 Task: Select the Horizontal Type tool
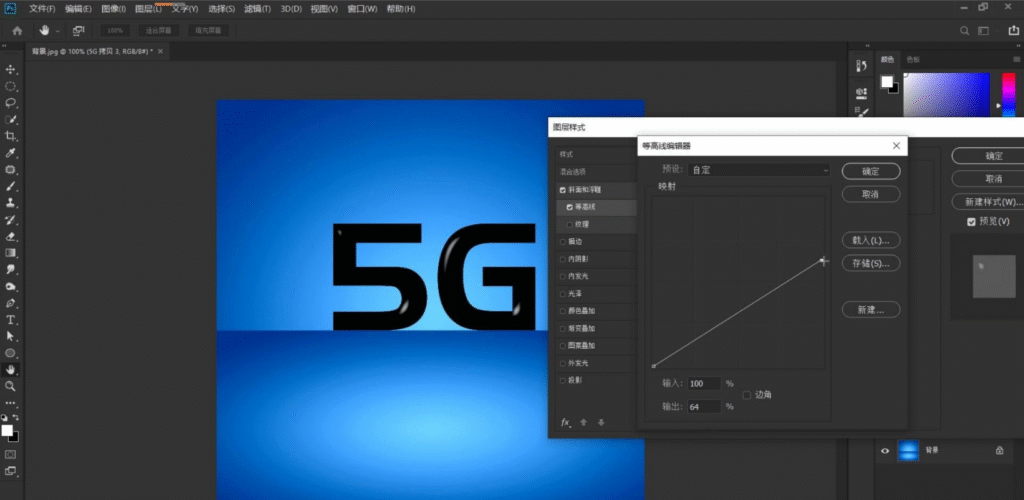[10, 320]
